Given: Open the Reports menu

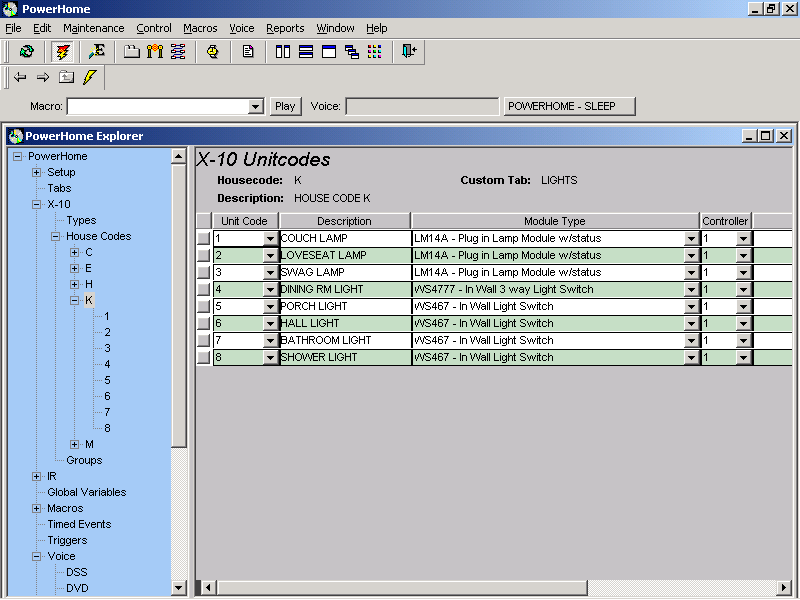Looking at the screenshot, I should coord(285,28).
